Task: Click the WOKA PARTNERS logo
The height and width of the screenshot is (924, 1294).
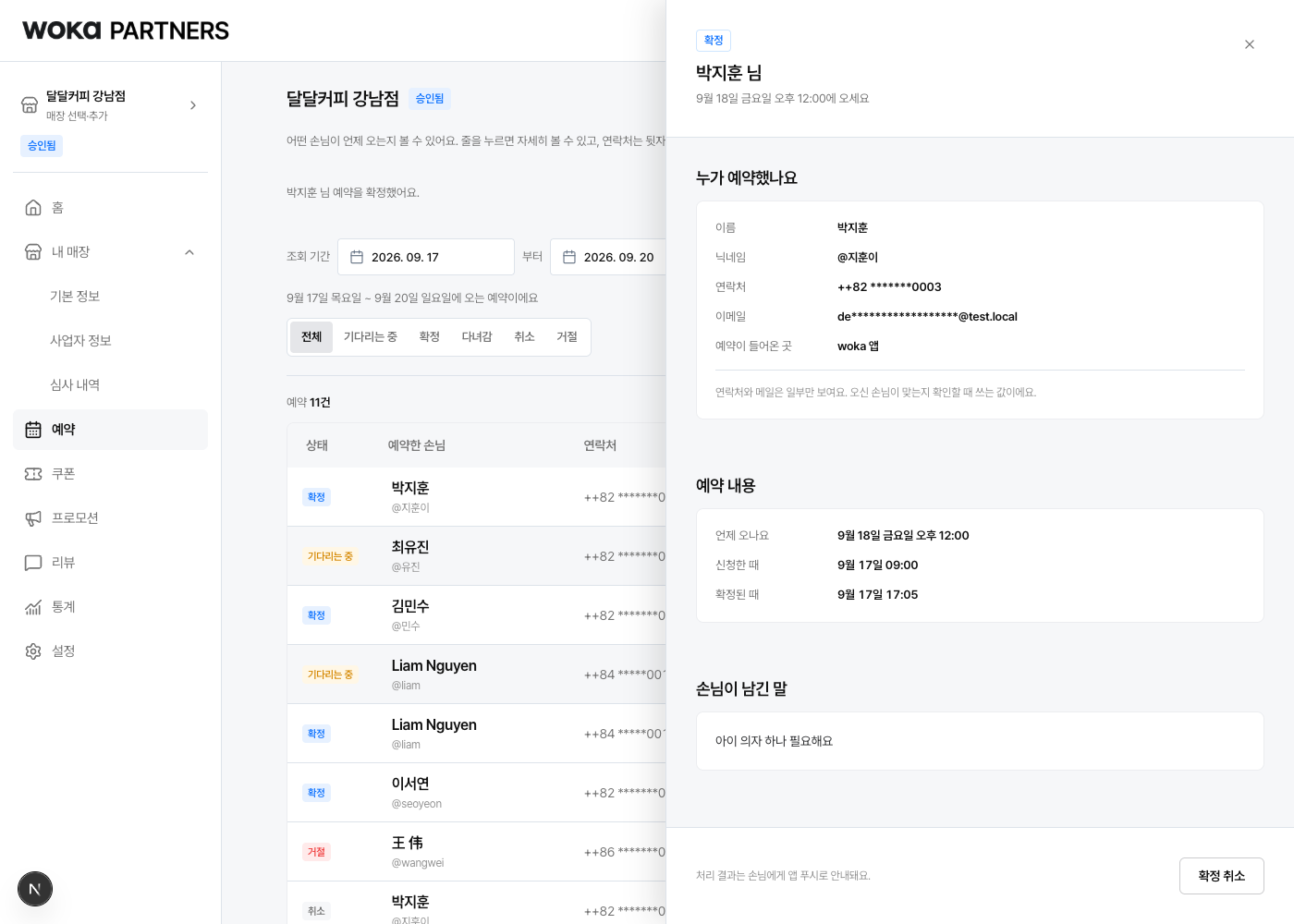Action: (126, 30)
